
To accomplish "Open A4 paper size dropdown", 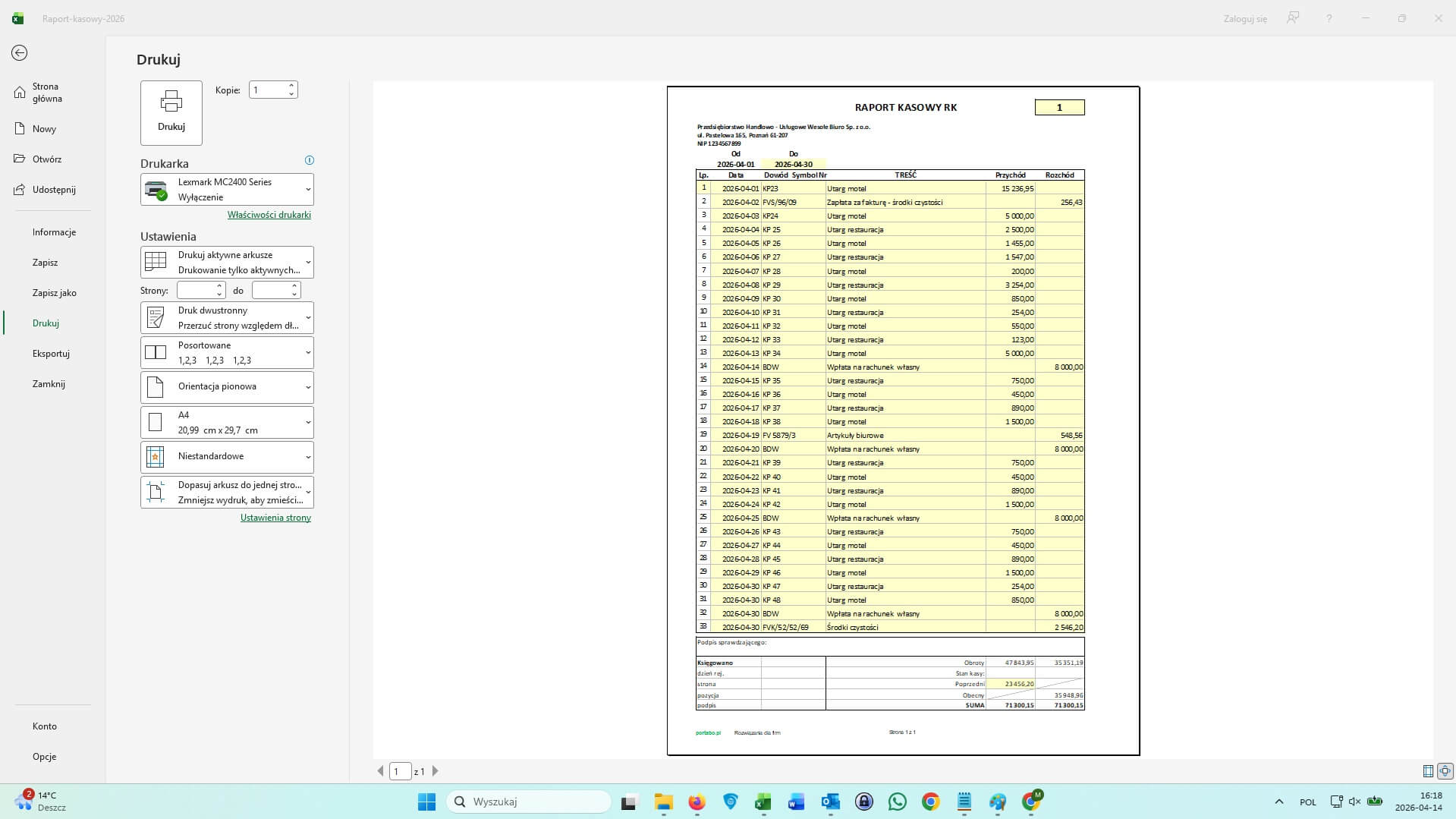I will click(x=227, y=422).
